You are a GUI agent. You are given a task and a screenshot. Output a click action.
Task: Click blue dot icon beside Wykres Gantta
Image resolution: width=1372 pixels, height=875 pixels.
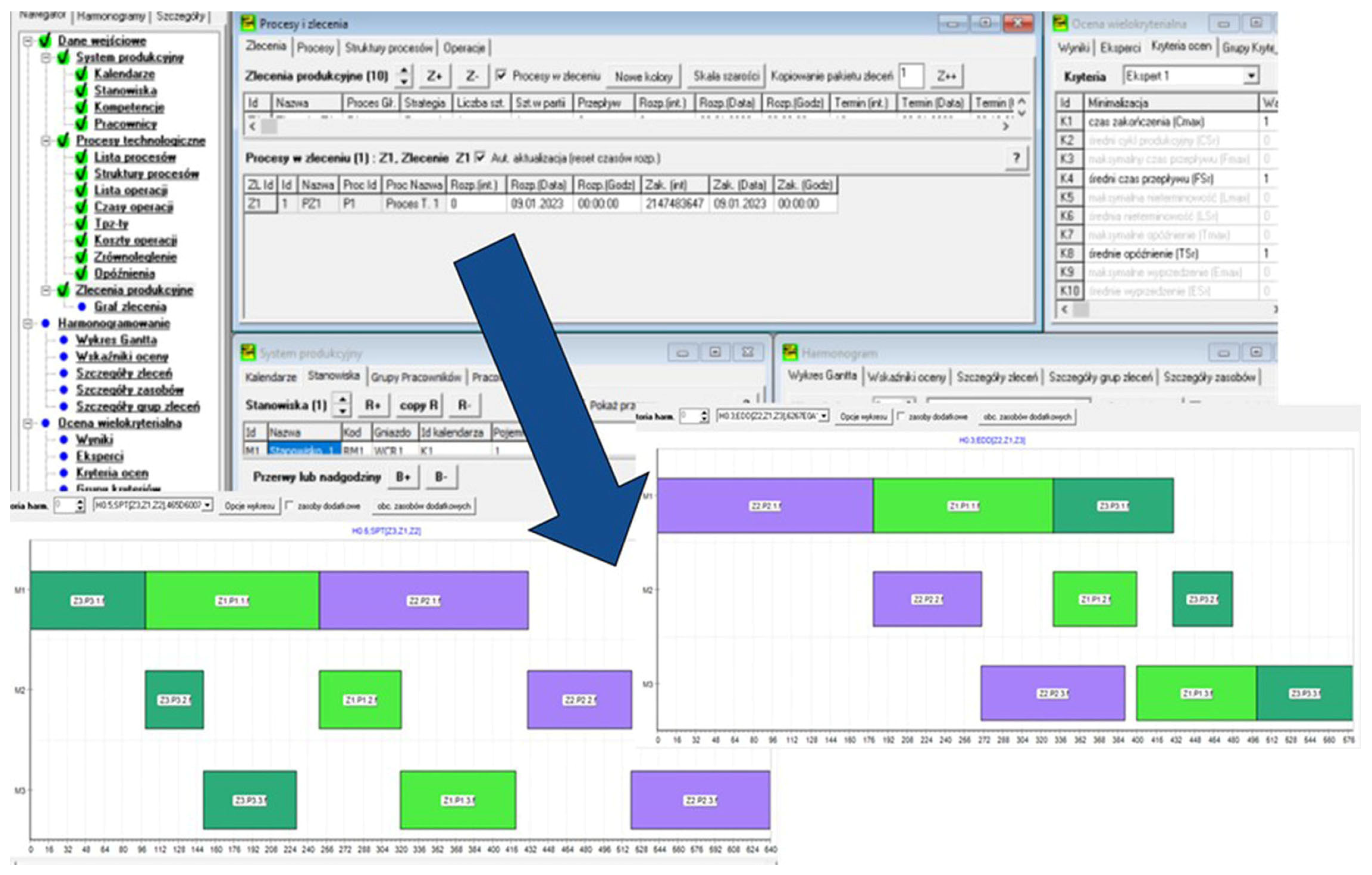click(x=64, y=340)
